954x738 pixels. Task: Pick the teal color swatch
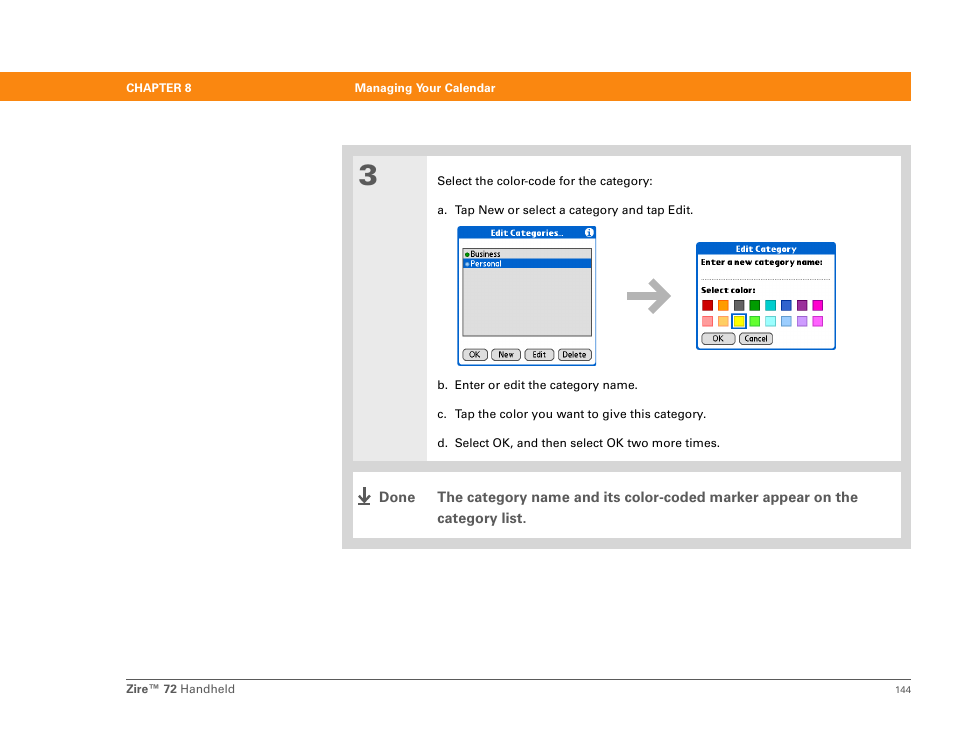[770, 305]
